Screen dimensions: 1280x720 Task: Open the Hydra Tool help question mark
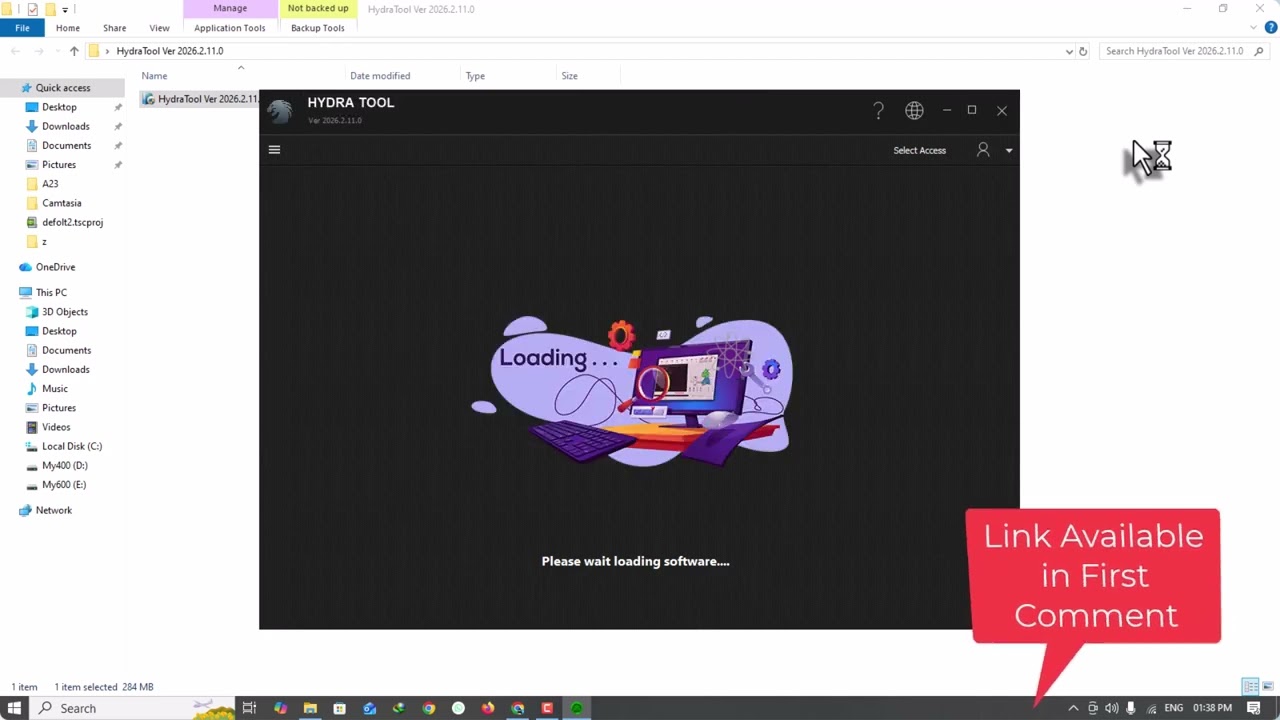coord(878,111)
